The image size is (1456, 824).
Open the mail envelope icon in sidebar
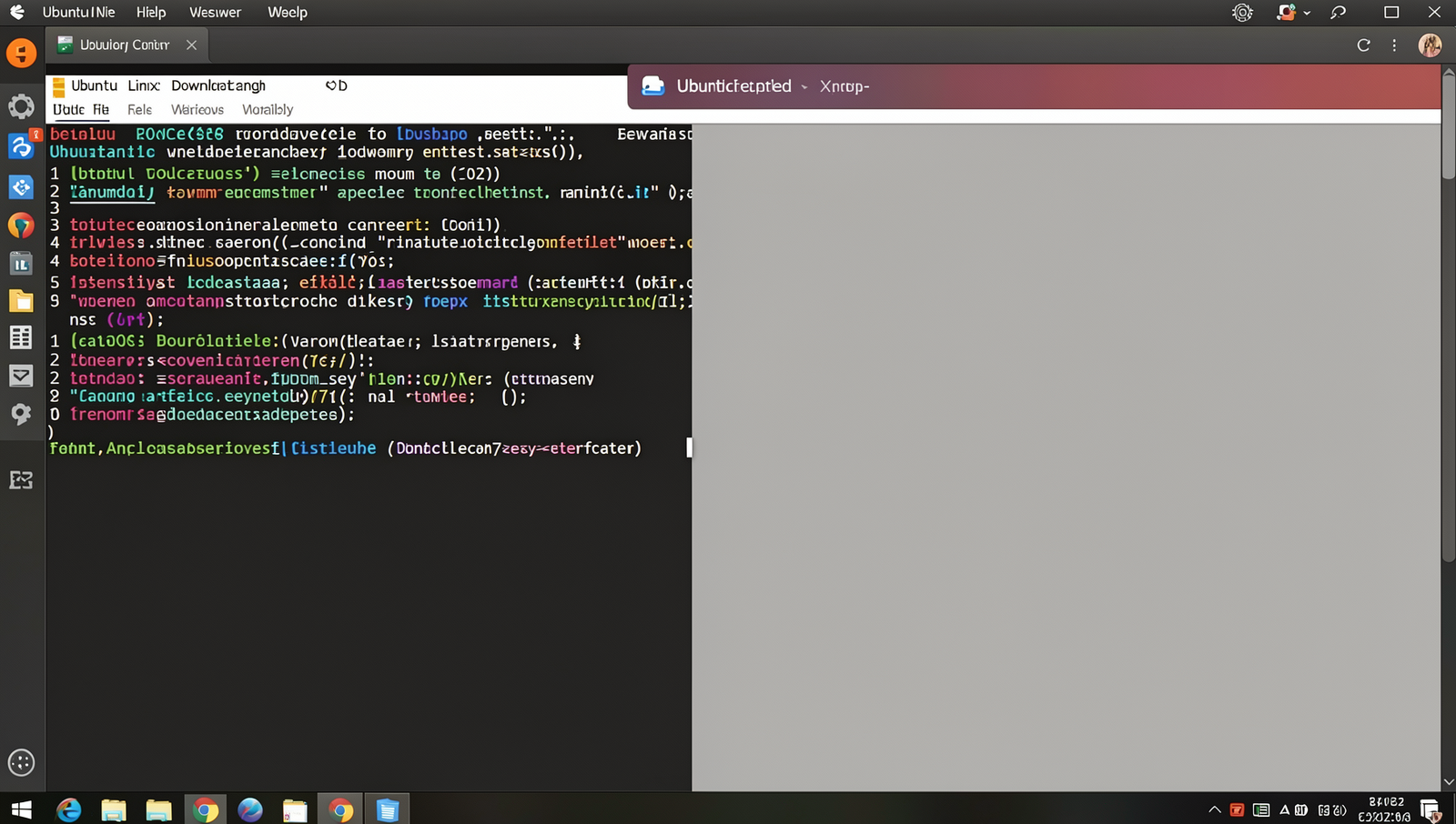(21, 376)
